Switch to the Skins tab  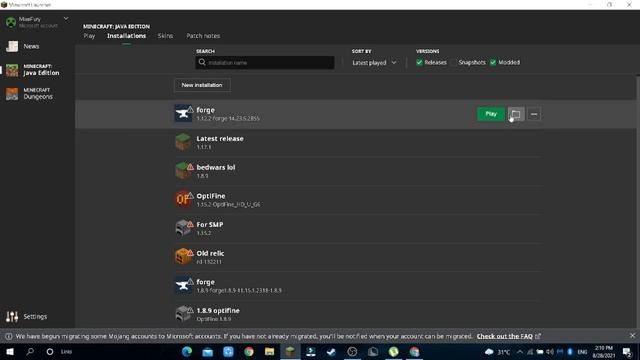pos(165,36)
